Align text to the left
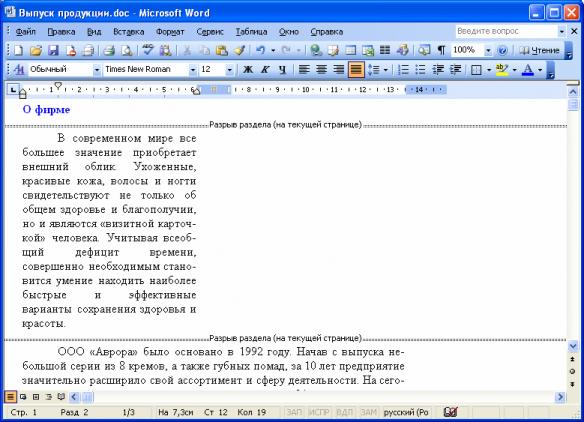584x422 pixels. point(304,70)
